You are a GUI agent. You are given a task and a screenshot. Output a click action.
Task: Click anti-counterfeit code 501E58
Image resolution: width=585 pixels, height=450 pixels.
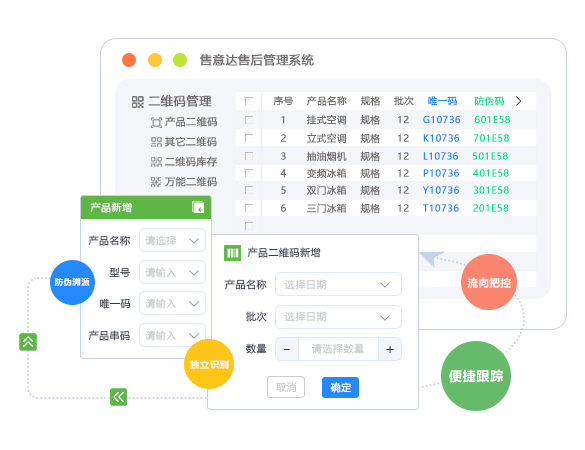pyautogui.click(x=490, y=156)
